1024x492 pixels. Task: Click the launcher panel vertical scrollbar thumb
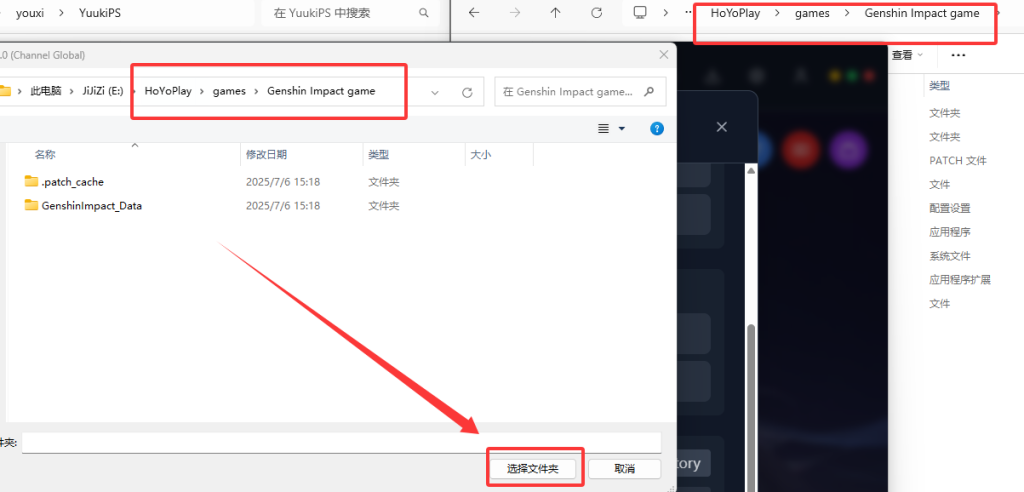(x=751, y=408)
